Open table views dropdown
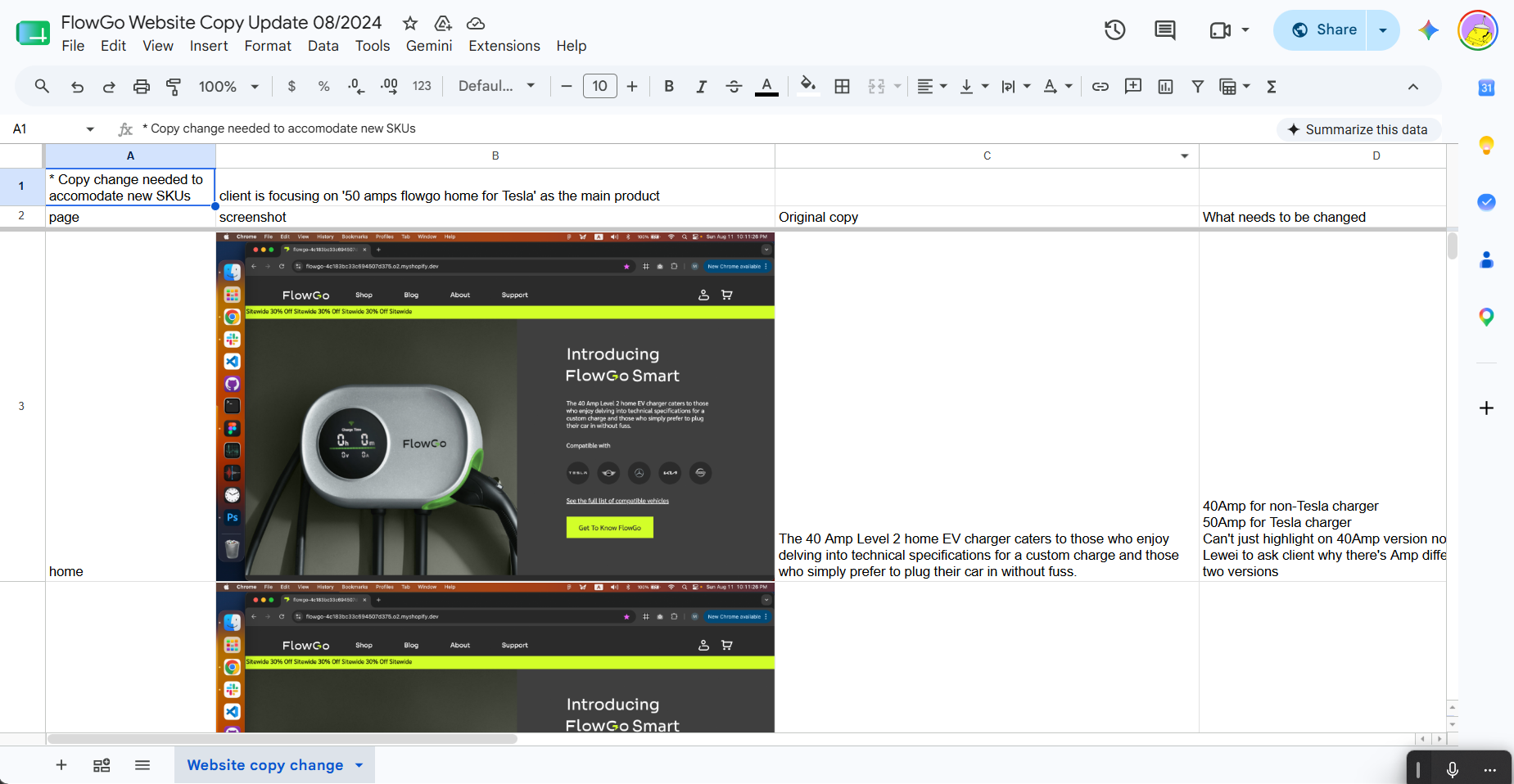This screenshot has width=1514, height=784. coord(1235,86)
